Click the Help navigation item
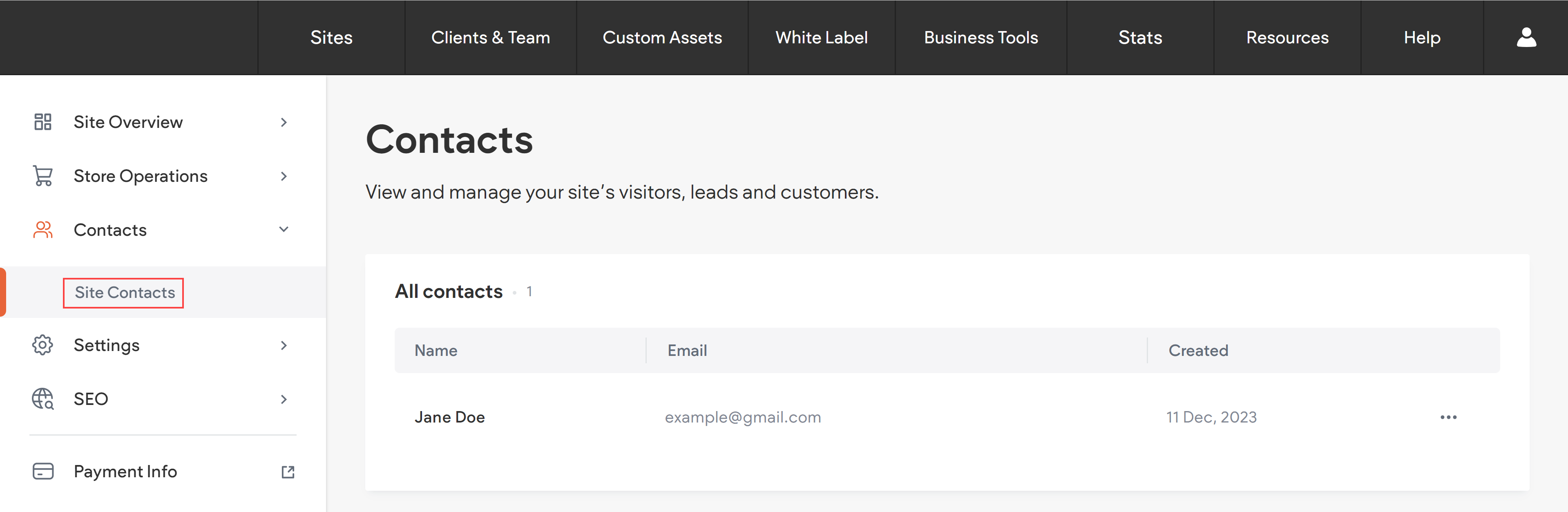The height and width of the screenshot is (512, 1568). [1422, 37]
